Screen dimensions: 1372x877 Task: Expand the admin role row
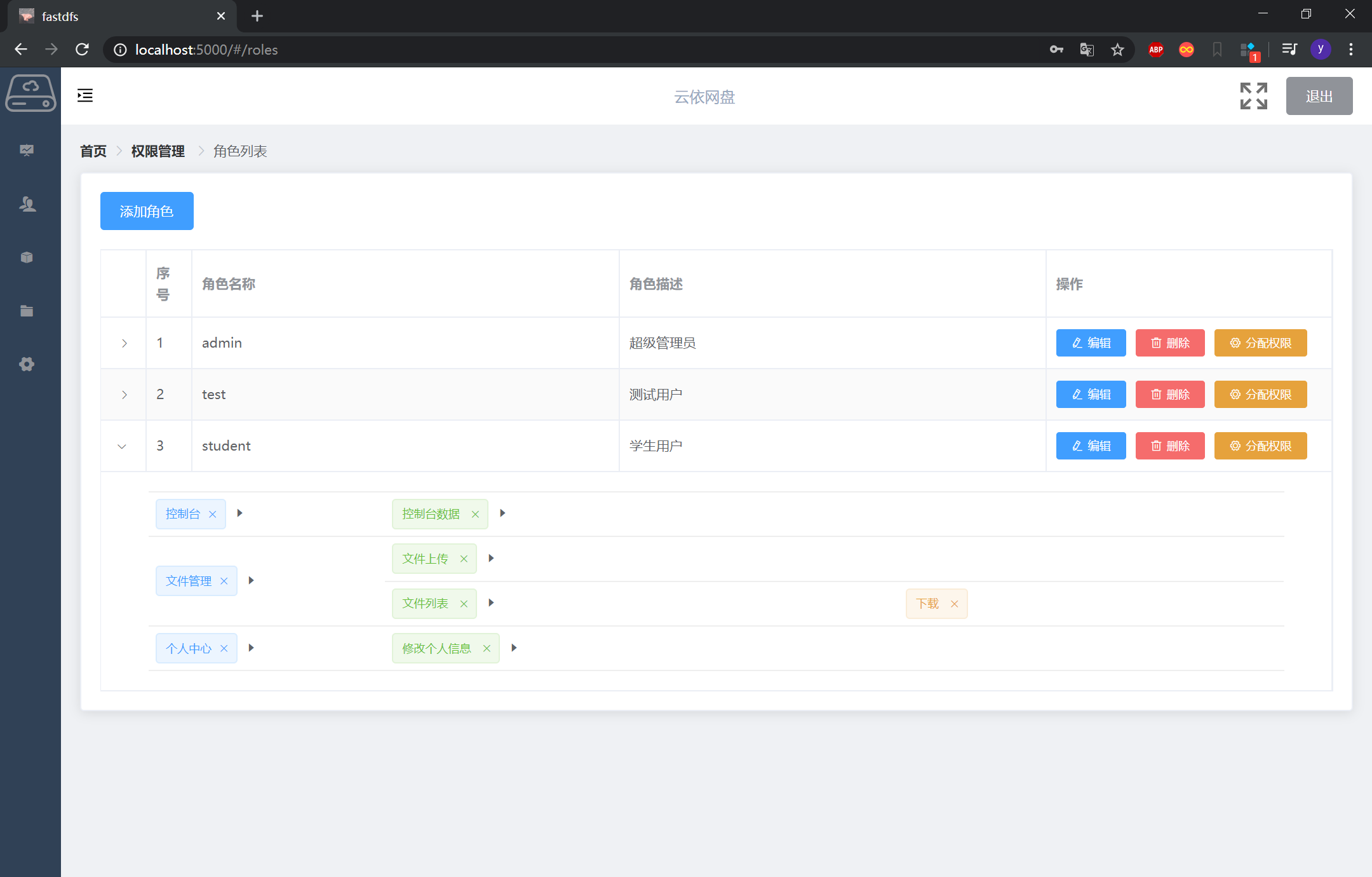[x=124, y=343]
